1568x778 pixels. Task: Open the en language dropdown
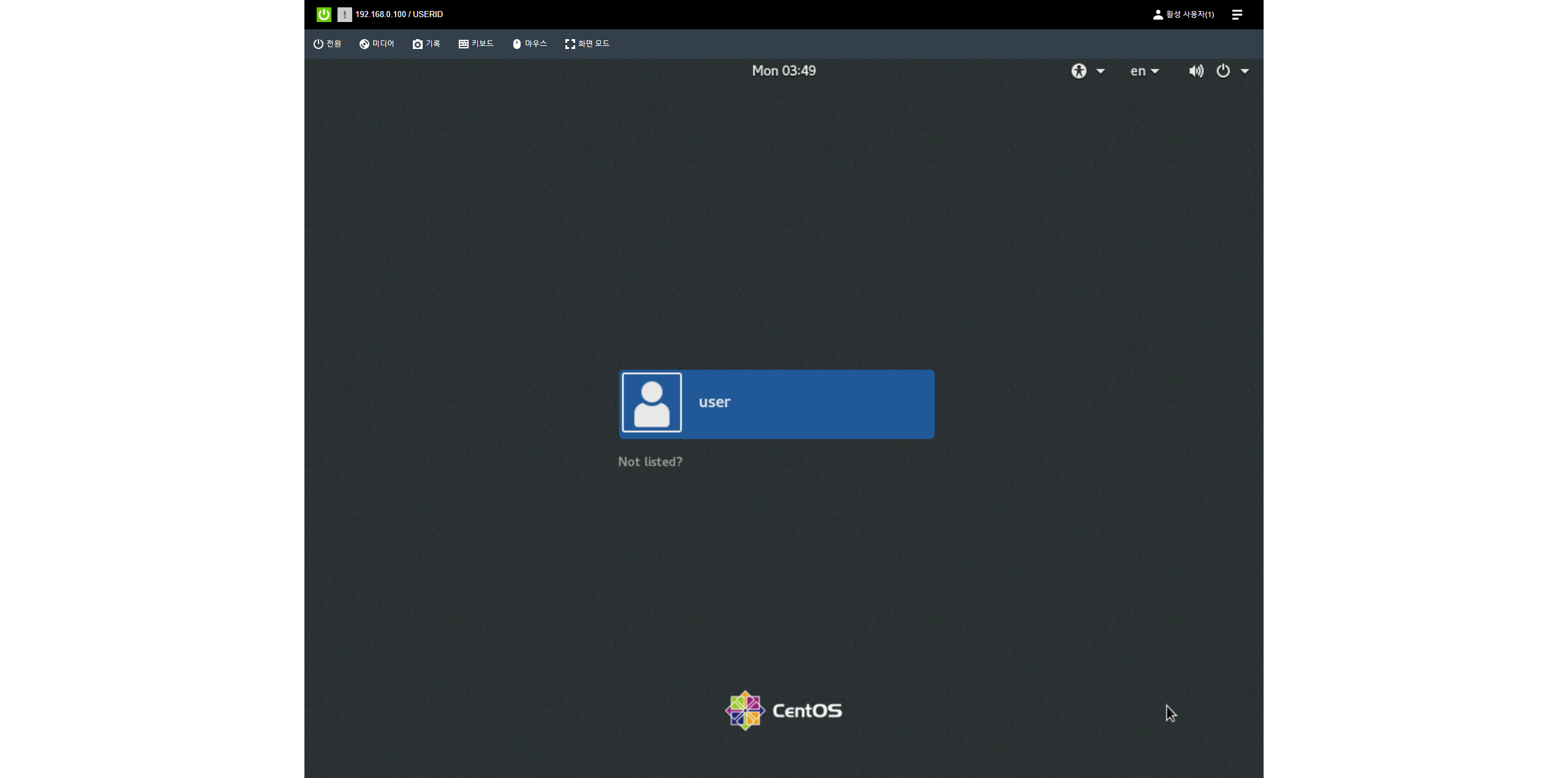click(x=1144, y=71)
